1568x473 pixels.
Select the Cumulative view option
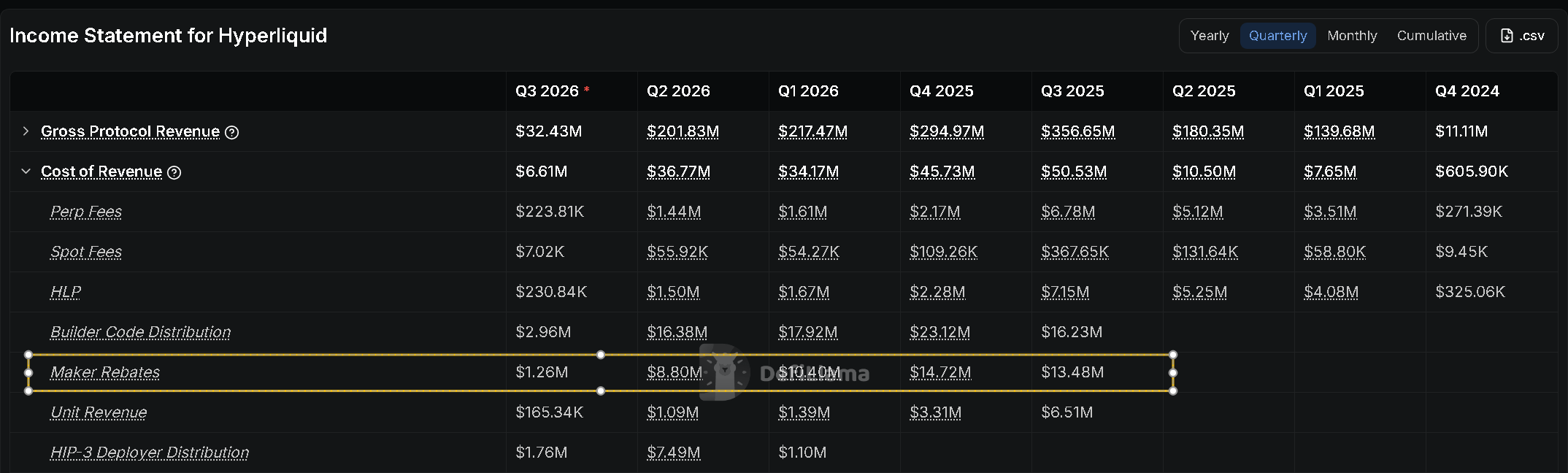click(1431, 36)
